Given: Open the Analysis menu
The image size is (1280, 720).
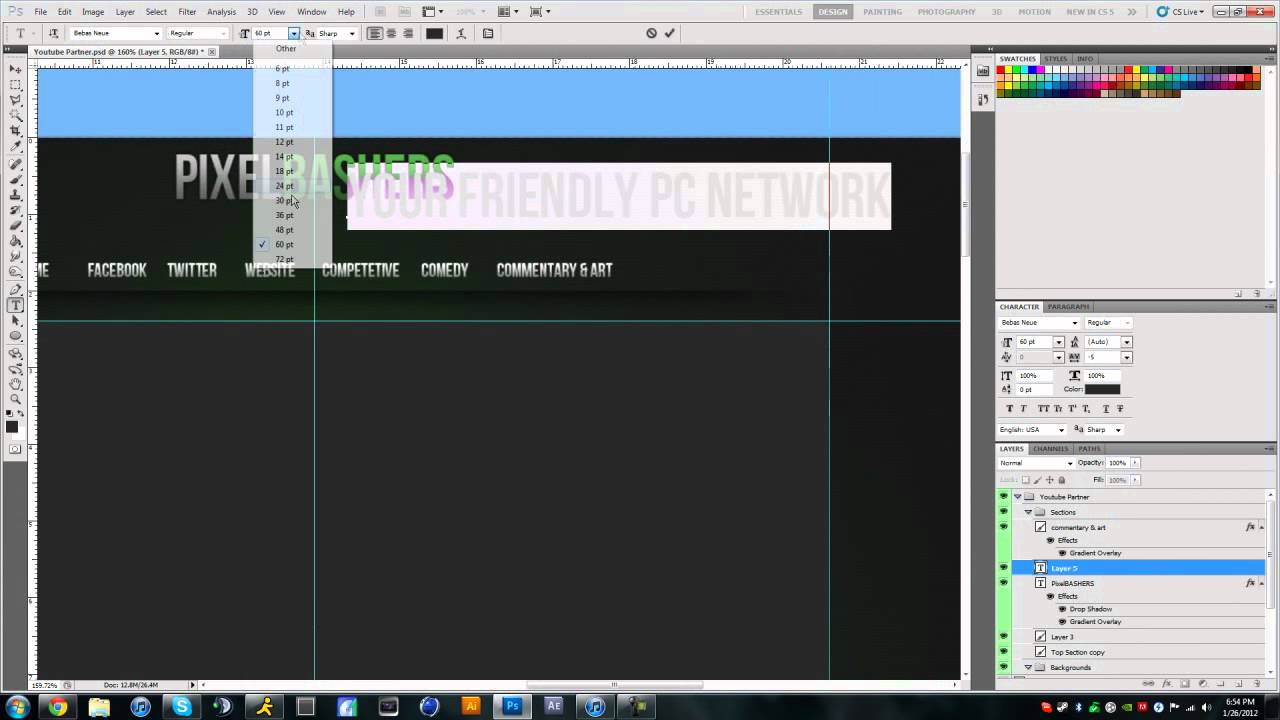Looking at the screenshot, I should point(221,12).
